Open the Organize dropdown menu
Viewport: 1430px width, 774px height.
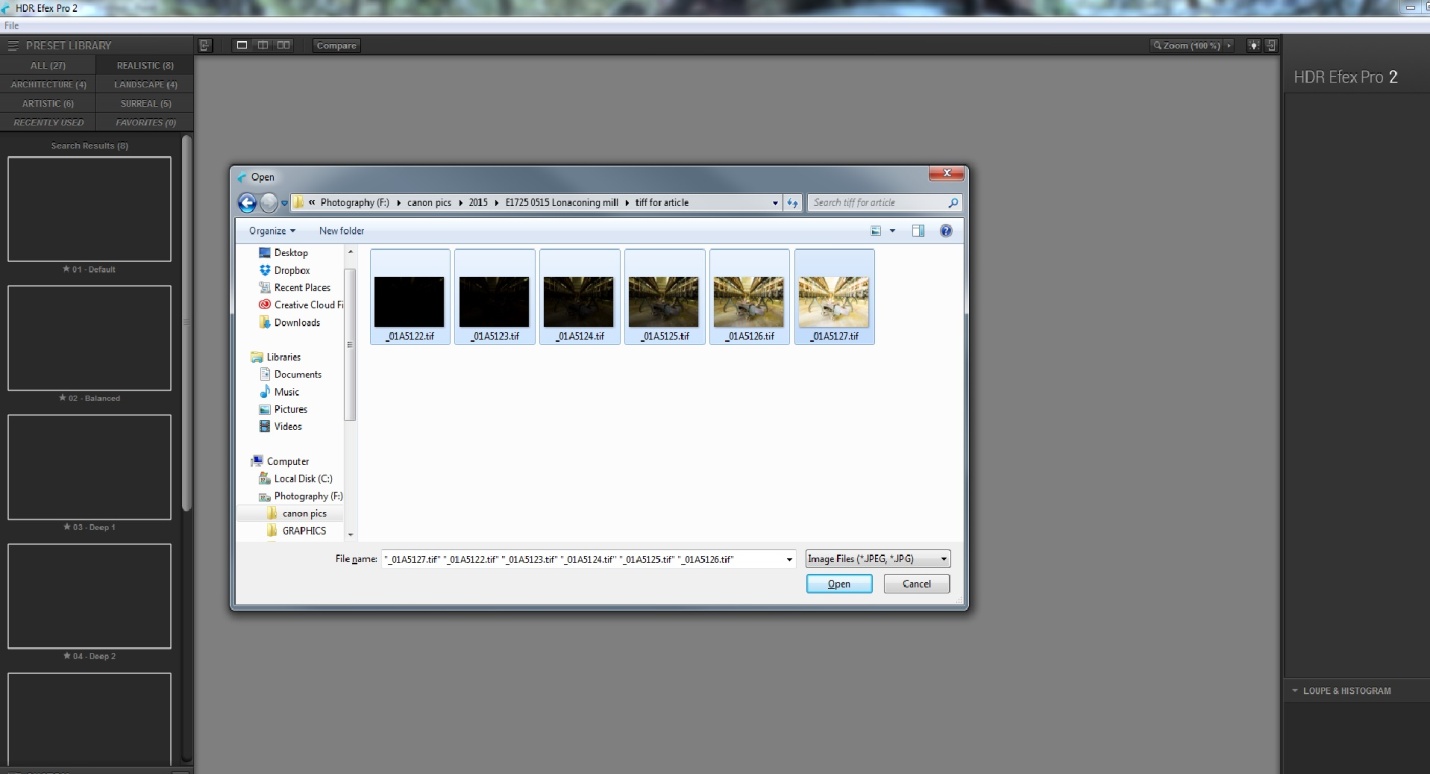(272, 231)
